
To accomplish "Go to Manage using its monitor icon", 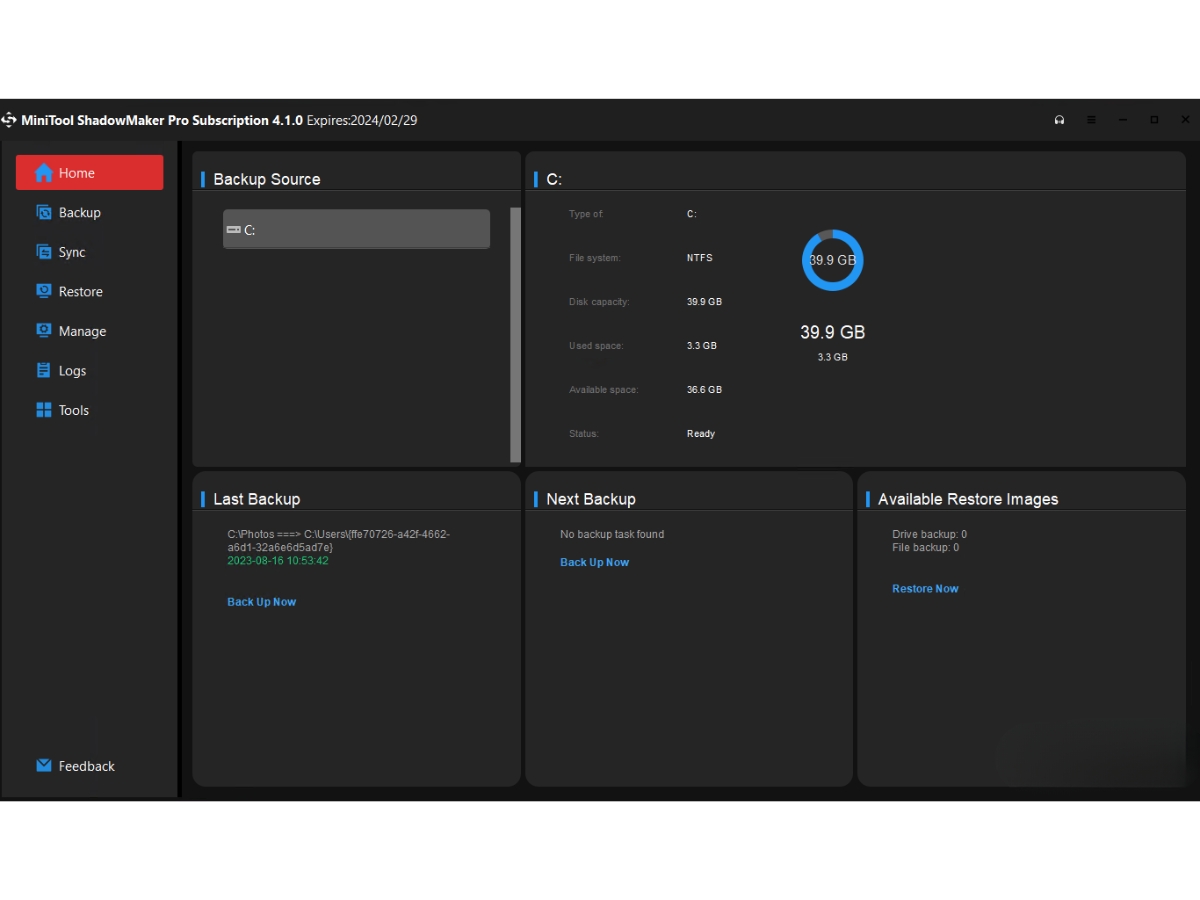I will 43,331.
